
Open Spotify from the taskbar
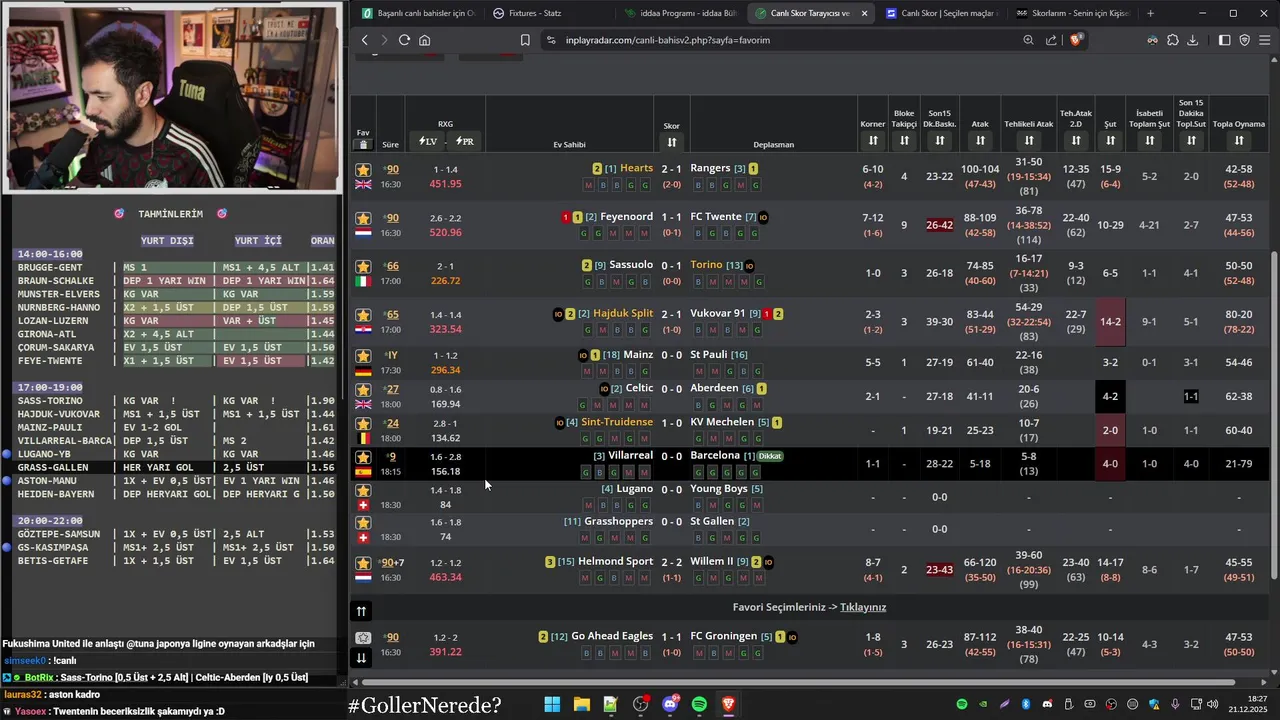[699, 704]
